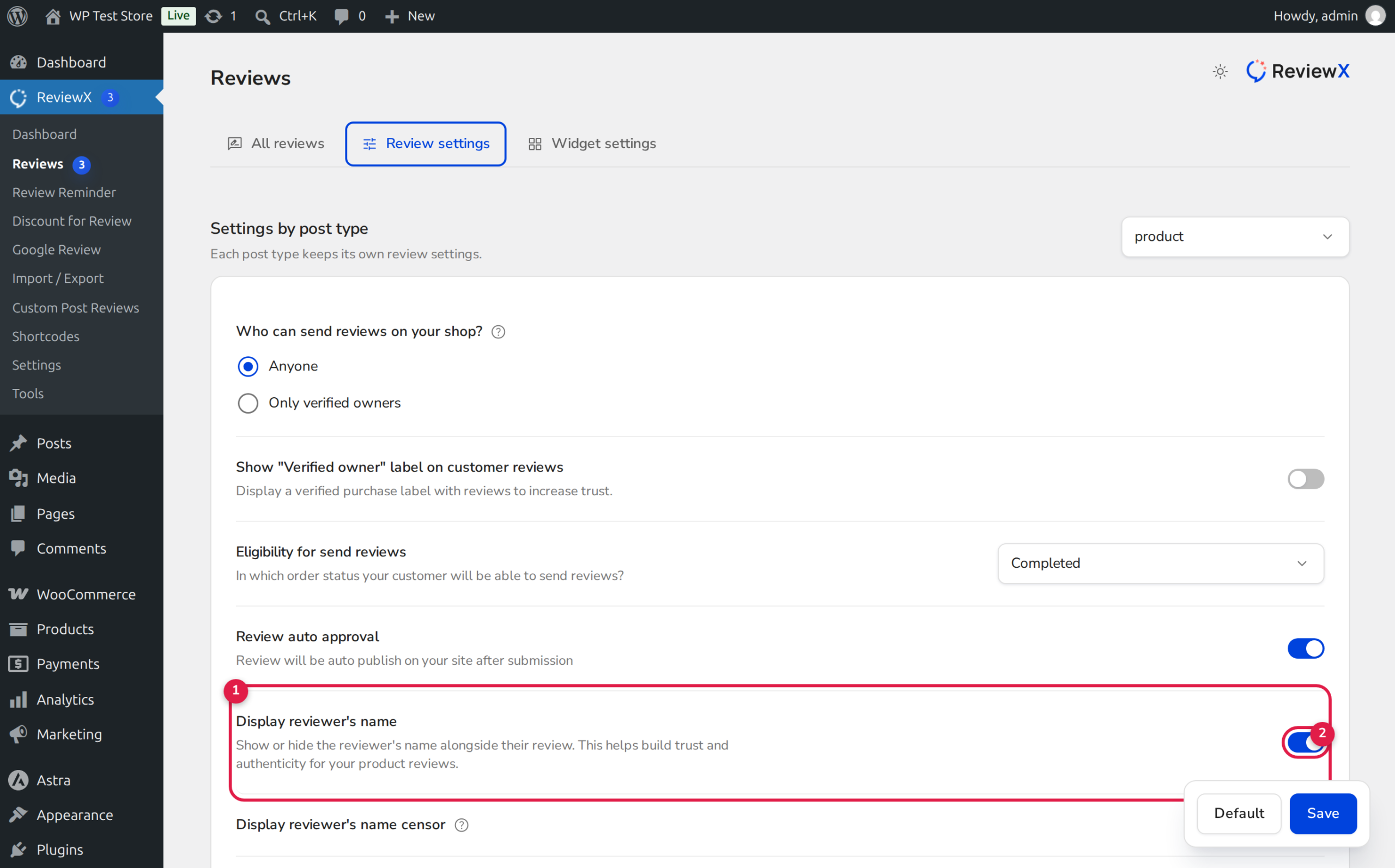Image resolution: width=1395 pixels, height=868 pixels.
Task: Open the product post type dropdown
Action: [1235, 236]
